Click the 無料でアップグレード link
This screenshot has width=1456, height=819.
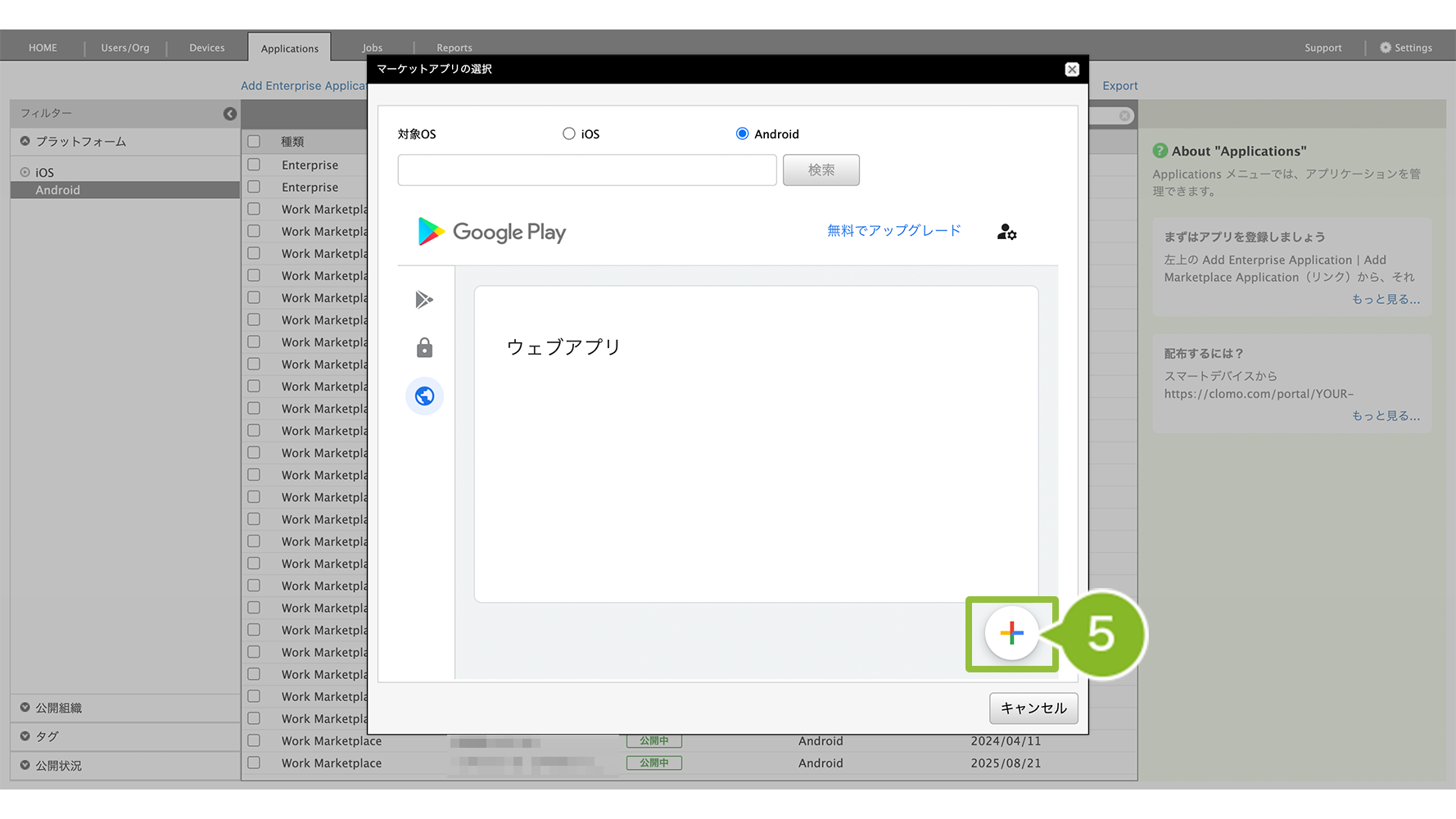893,231
